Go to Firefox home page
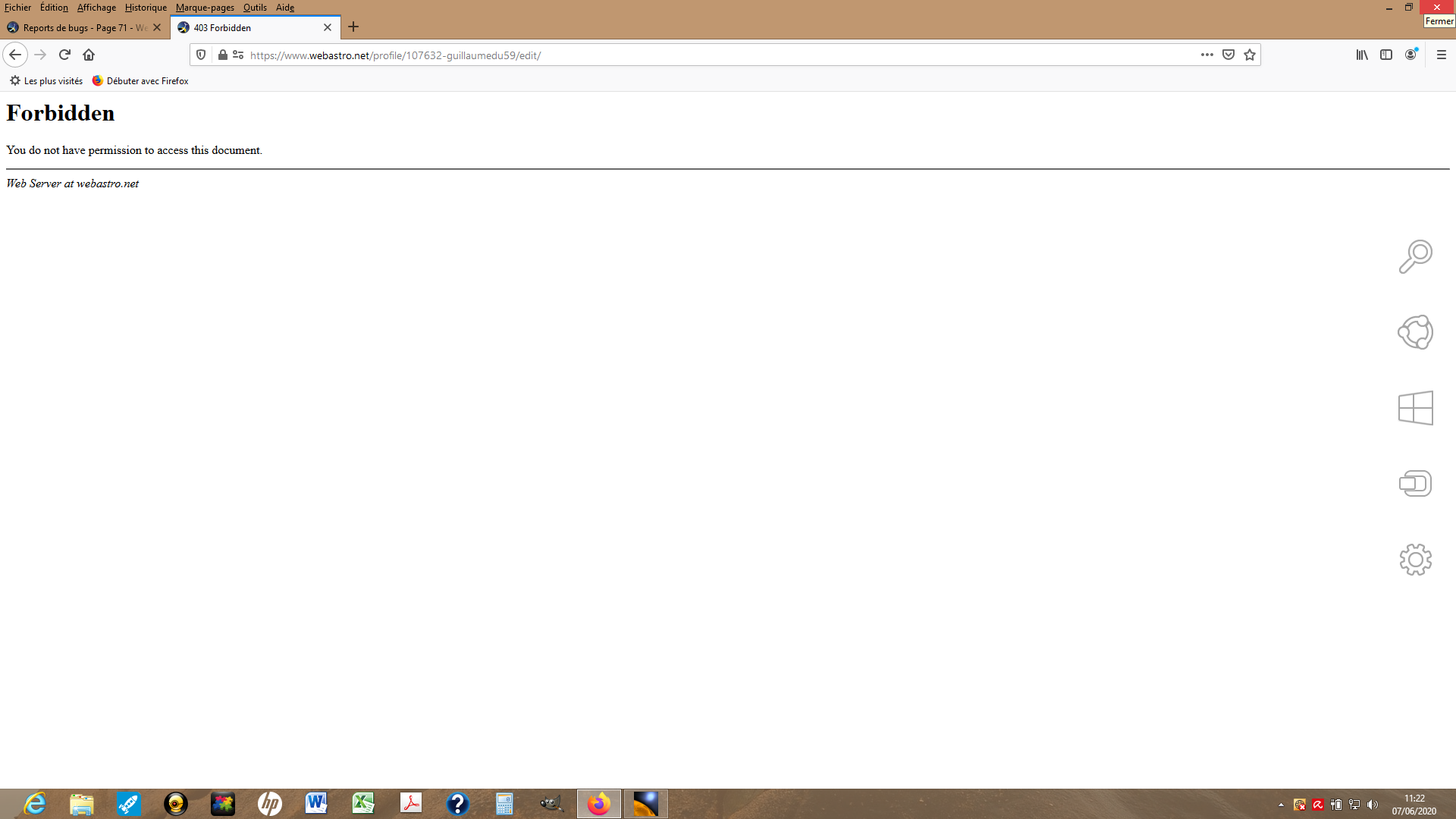The height and width of the screenshot is (819, 1456). pos(89,55)
